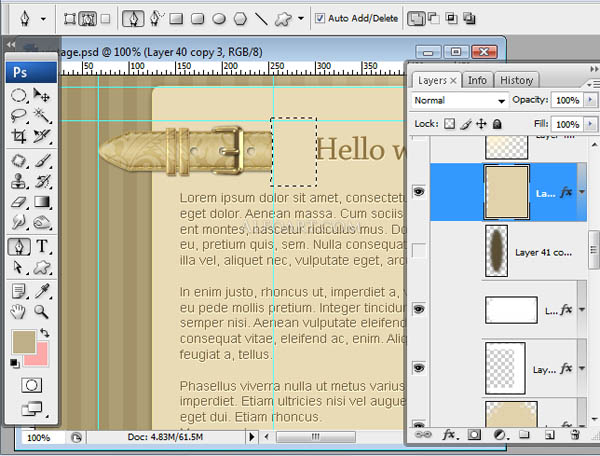Select the Magic Wand tool

pos(41,116)
